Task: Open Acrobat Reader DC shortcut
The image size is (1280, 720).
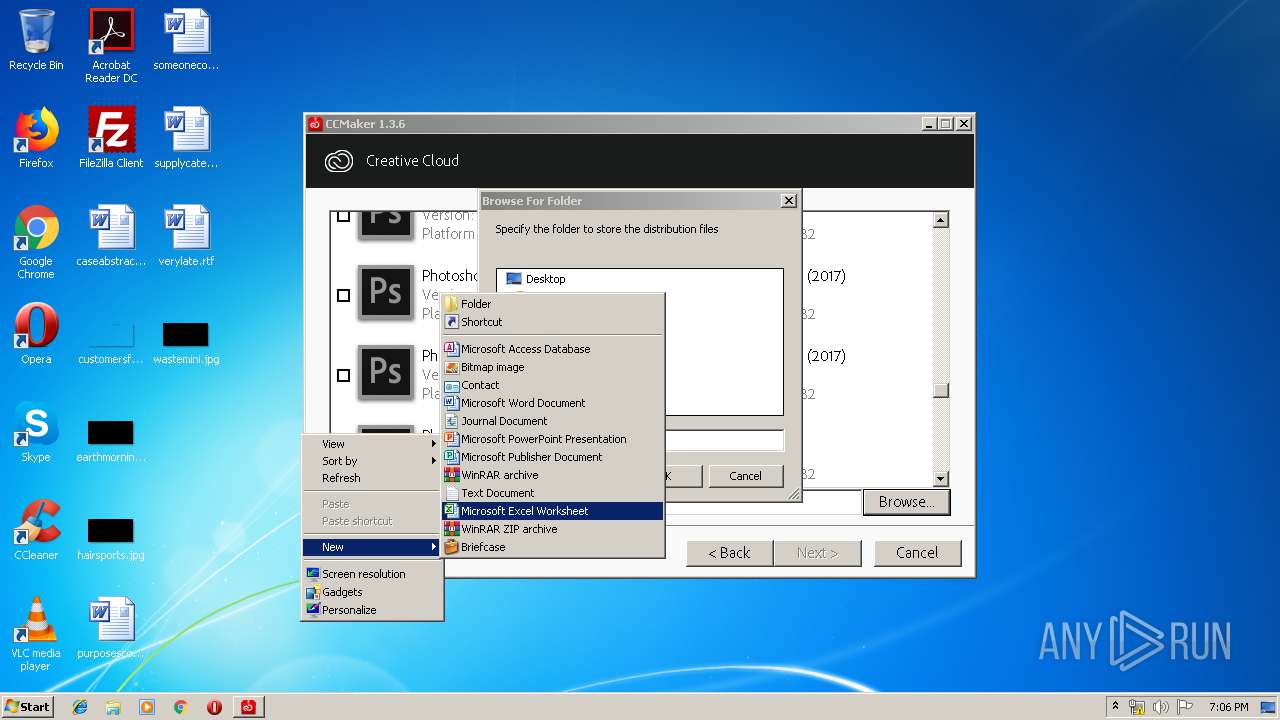Action: [x=111, y=46]
